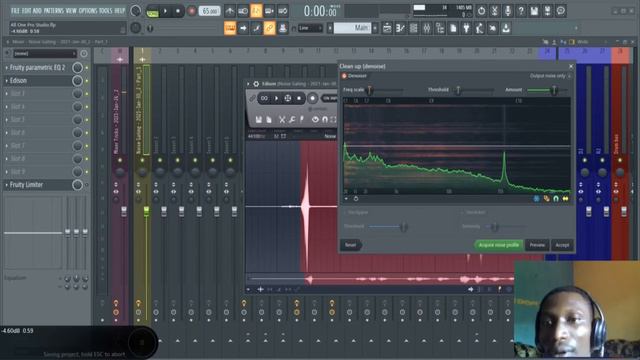Open the TOOLS menu
Screen dimensions: 640x360
pos(106,11)
